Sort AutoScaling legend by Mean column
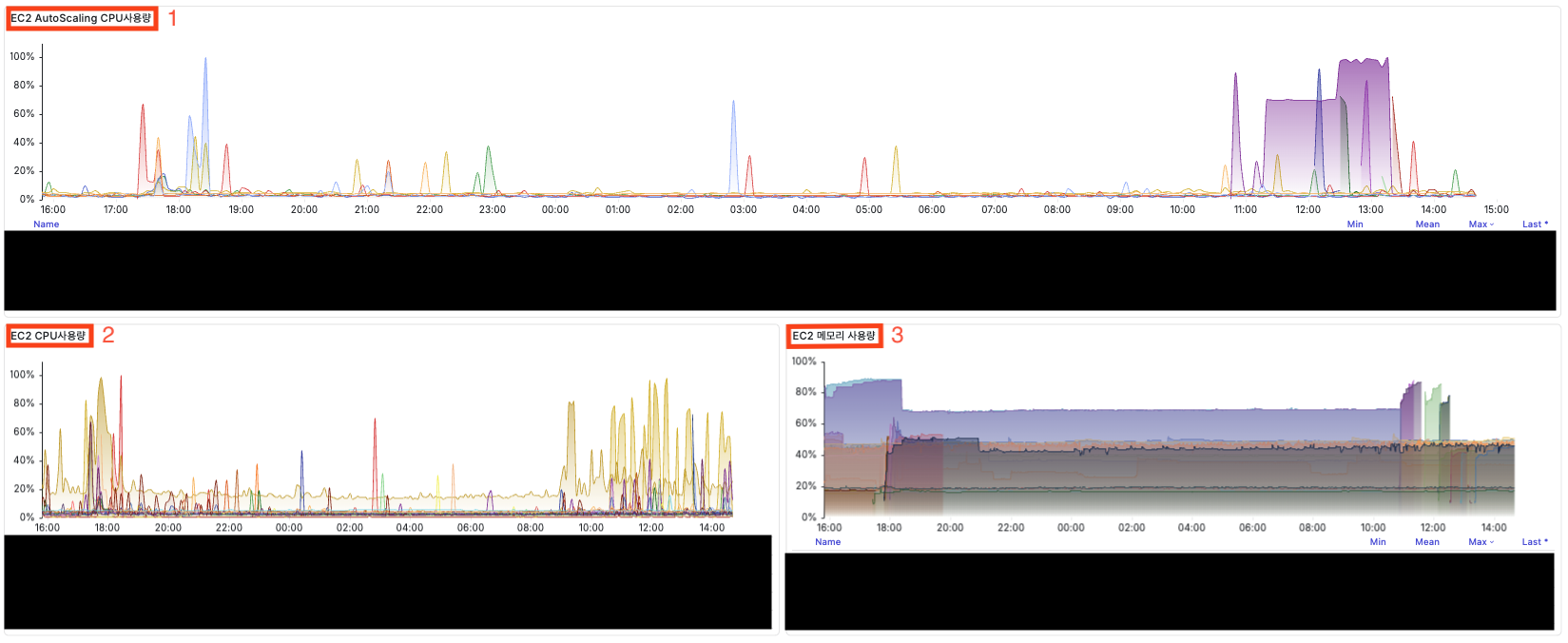The image size is (1568, 643). coord(1427,224)
